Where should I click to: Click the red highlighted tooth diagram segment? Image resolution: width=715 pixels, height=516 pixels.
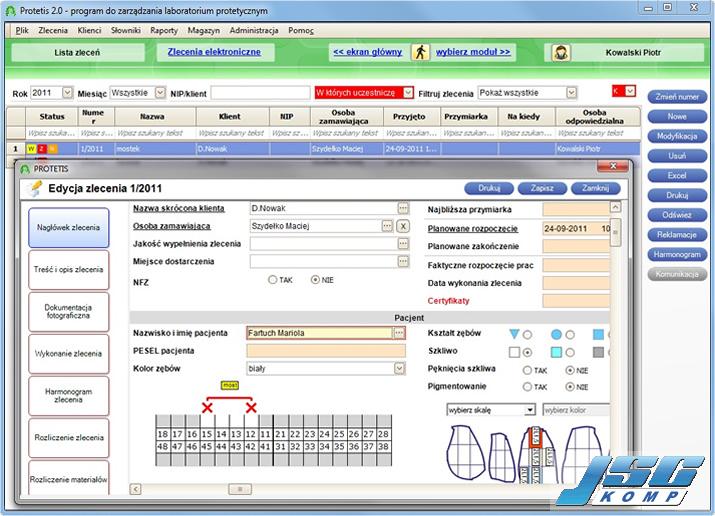pos(535,437)
